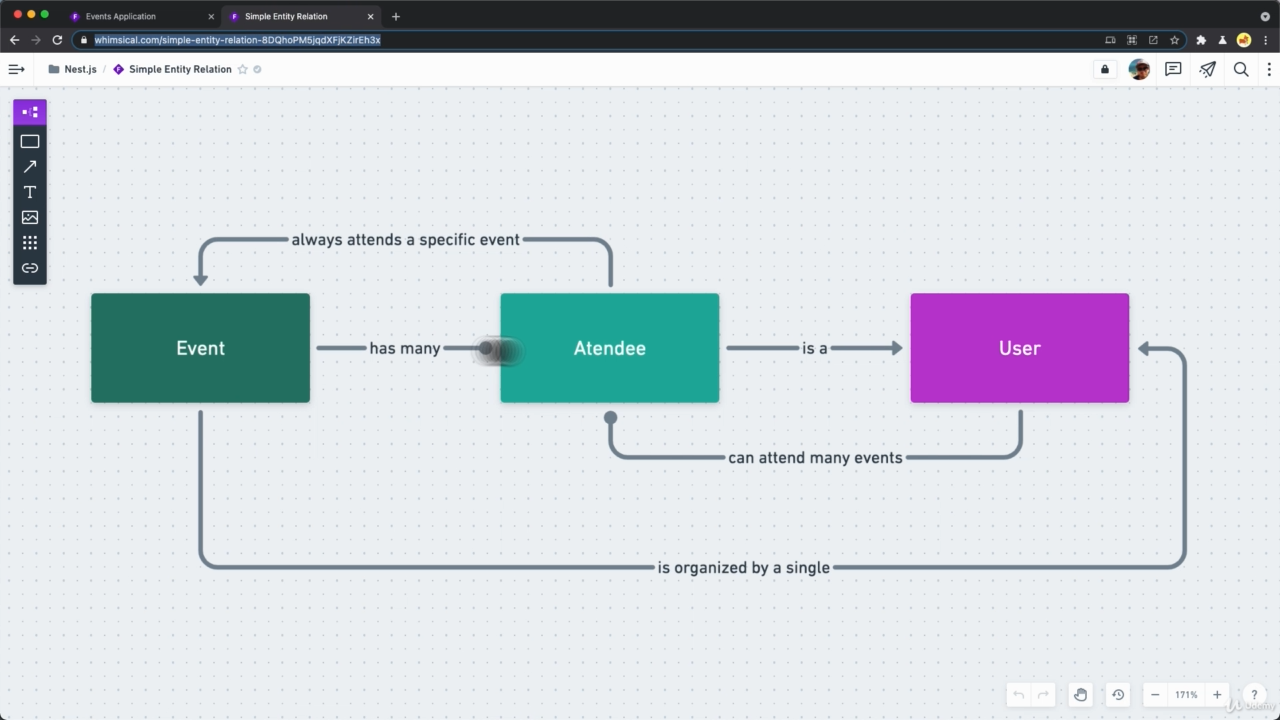Select the Text tool
1280x720 pixels.
(30, 192)
